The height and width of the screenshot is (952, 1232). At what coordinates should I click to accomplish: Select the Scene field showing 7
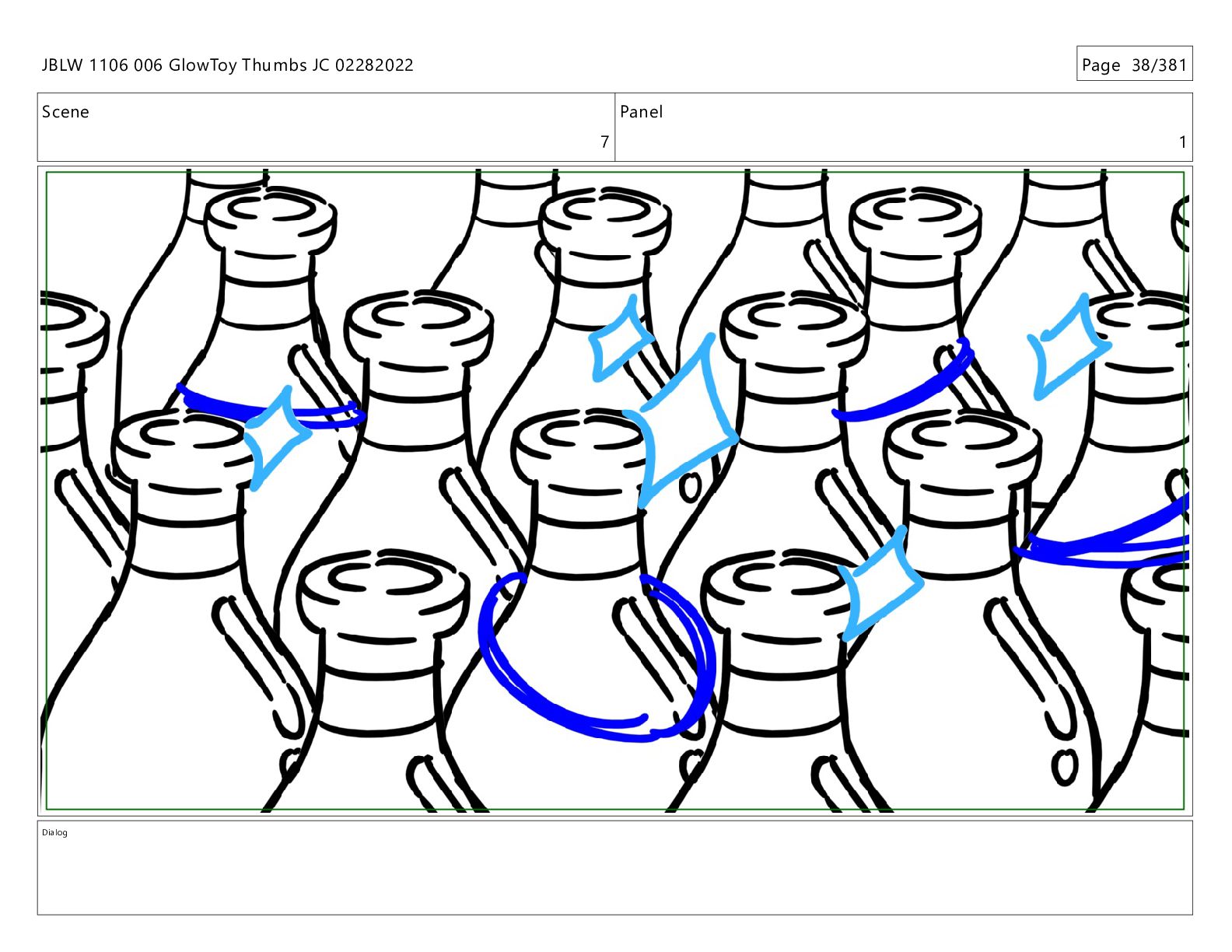tap(326, 128)
